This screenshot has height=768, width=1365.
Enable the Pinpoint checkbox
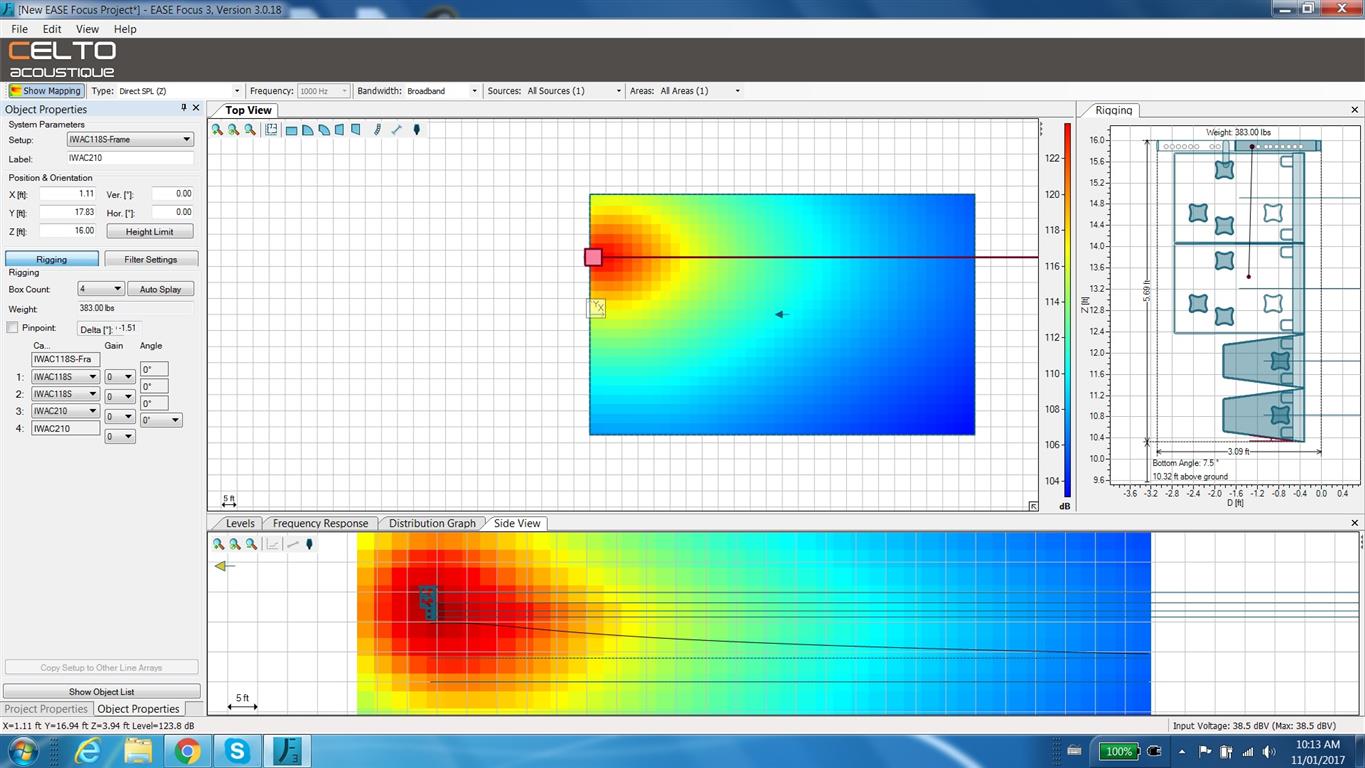[12, 328]
